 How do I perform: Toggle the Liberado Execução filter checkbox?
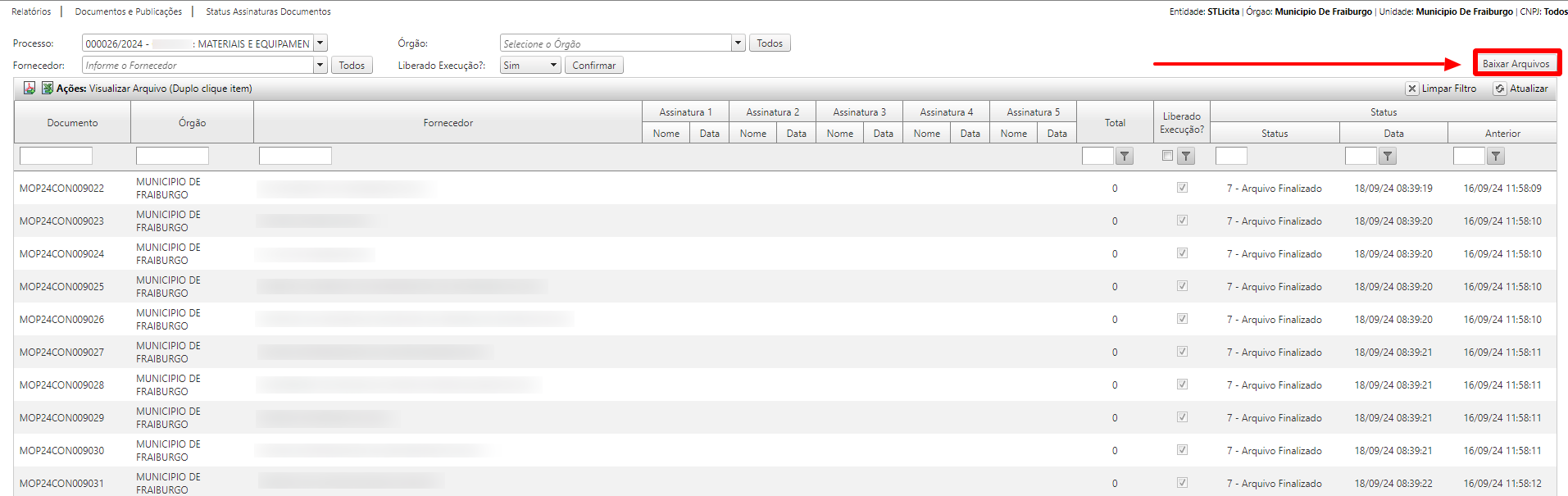[x=1167, y=156]
